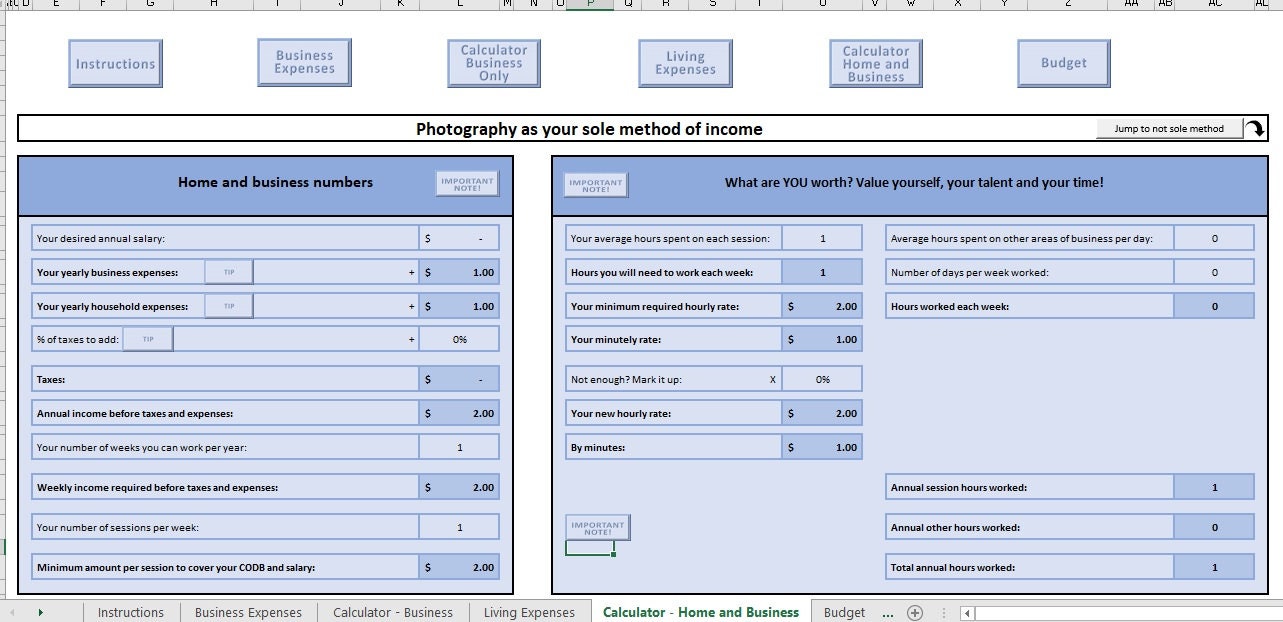Click the TIP icon next to "% of taxes to add"
The height and width of the screenshot is (622, 1283).
click(x=147, y=338)
